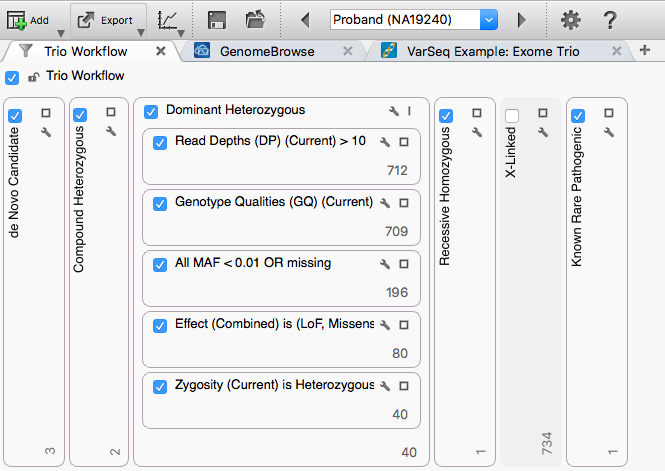Go to next sample arrow

(x=522, y=20)
